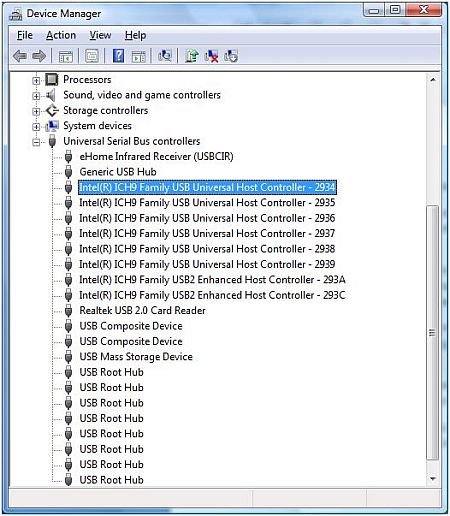The width and height of the screenshot is (450, 516).
Task: Click the scrollbar down arrow
Action: (433, 479)
